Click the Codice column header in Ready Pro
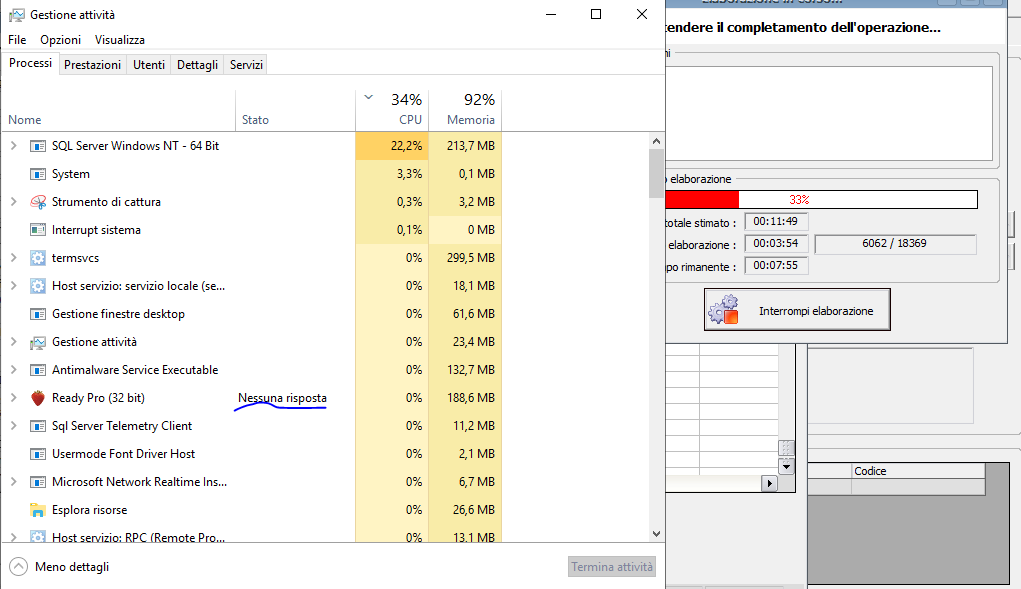The width and height of the screenshot is (1021, 589). click(918, 471)
